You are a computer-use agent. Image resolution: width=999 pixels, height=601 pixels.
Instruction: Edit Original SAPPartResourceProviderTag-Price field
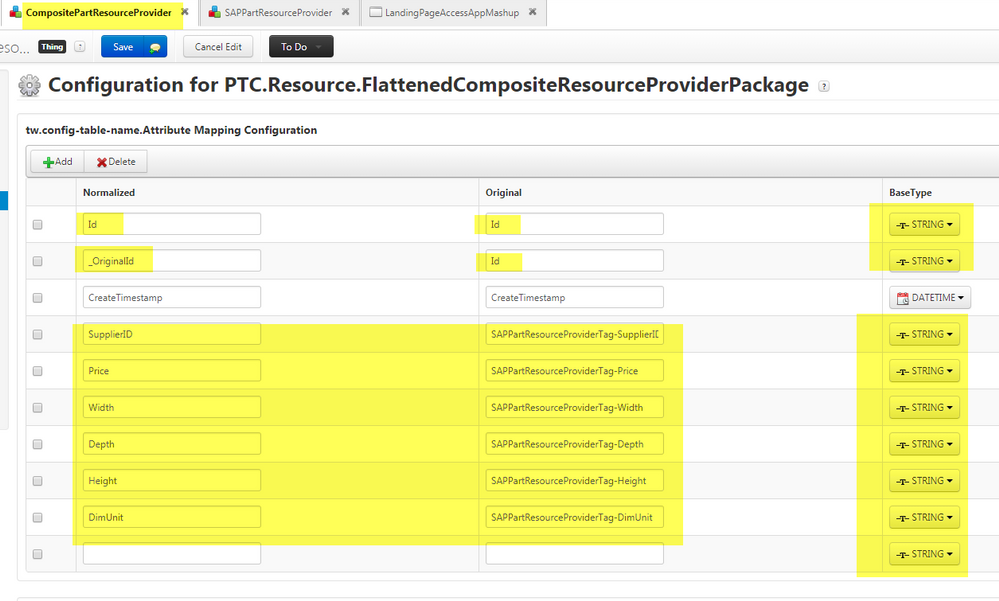[574, 371]
